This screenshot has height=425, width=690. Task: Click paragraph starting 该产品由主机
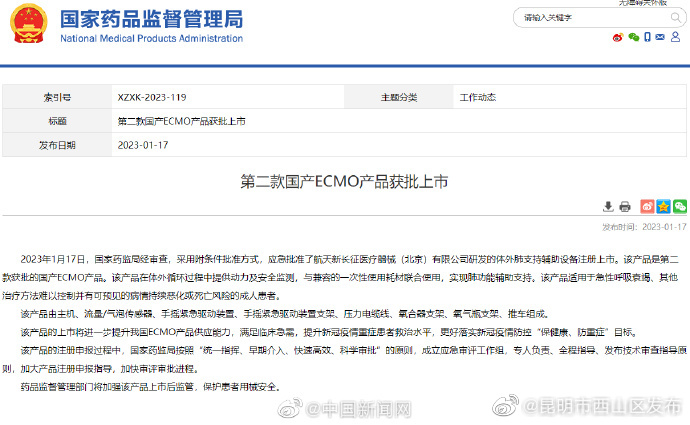point(285,314)
